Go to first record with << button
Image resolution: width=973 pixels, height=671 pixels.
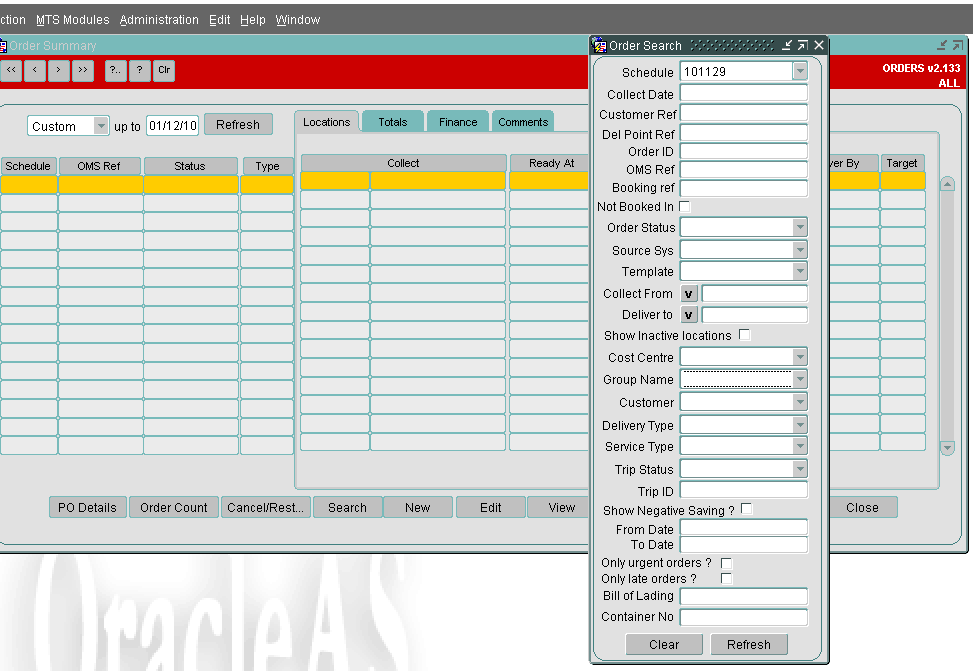(11, 70)
